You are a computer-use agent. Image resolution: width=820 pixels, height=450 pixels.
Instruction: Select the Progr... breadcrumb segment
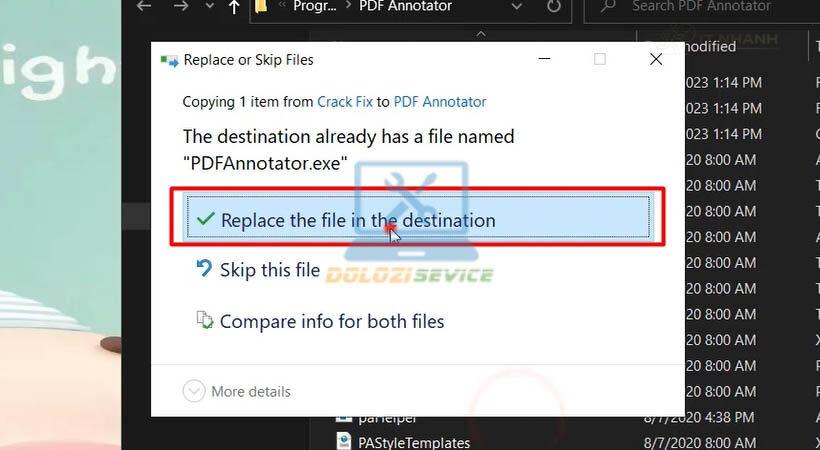(314, 6)
